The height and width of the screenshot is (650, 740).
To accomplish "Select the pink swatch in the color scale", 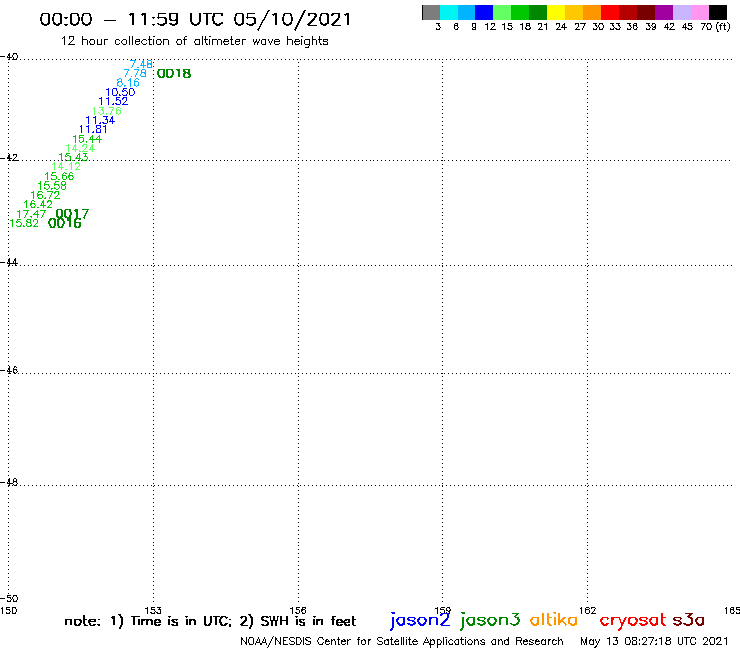I will coord(699,12).
